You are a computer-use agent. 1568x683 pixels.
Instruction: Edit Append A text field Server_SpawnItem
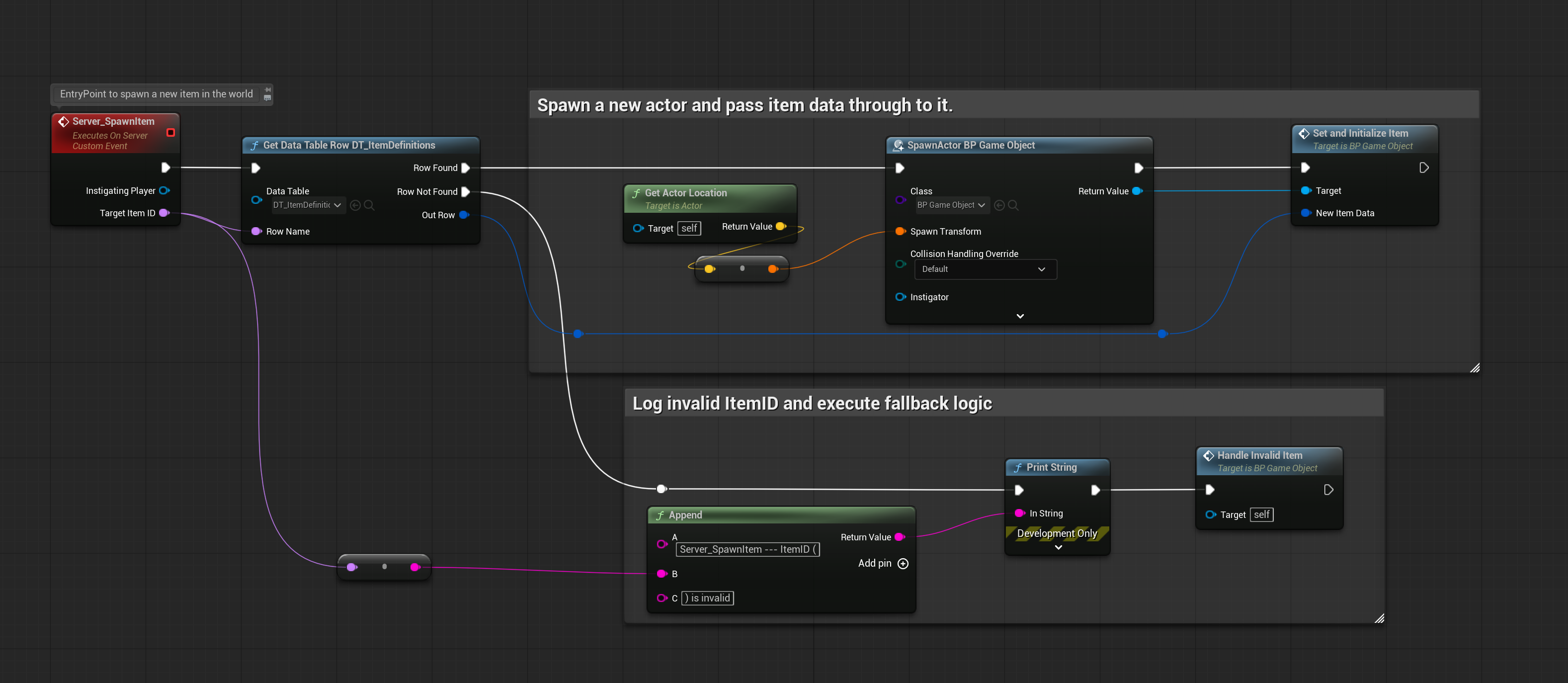(x=748, y=550)
